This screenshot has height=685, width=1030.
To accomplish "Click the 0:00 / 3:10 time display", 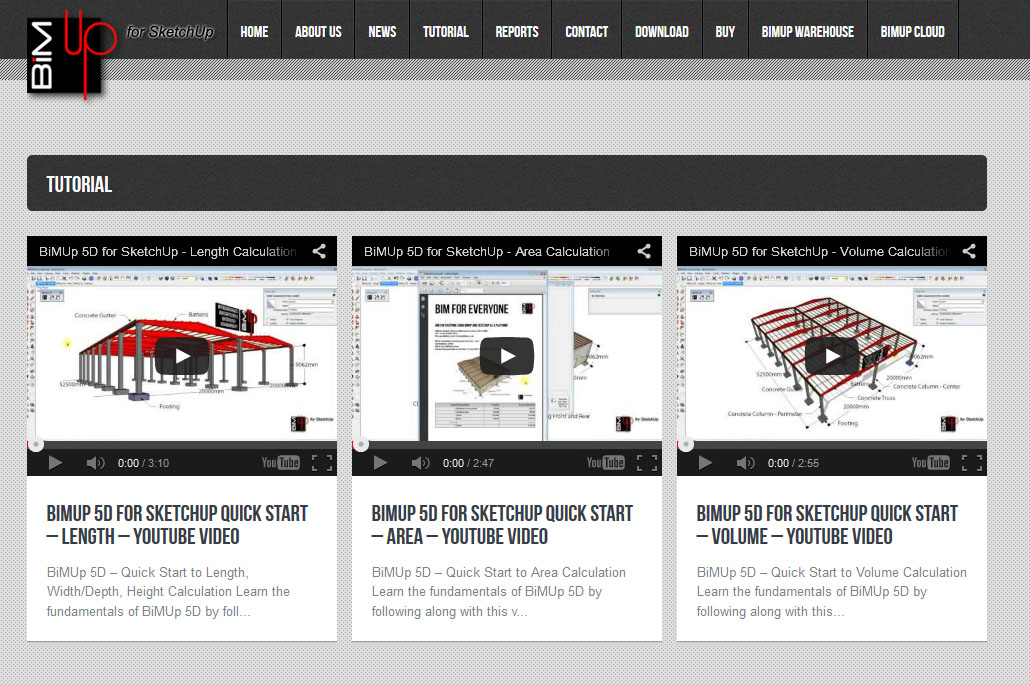I will point(143,463).
